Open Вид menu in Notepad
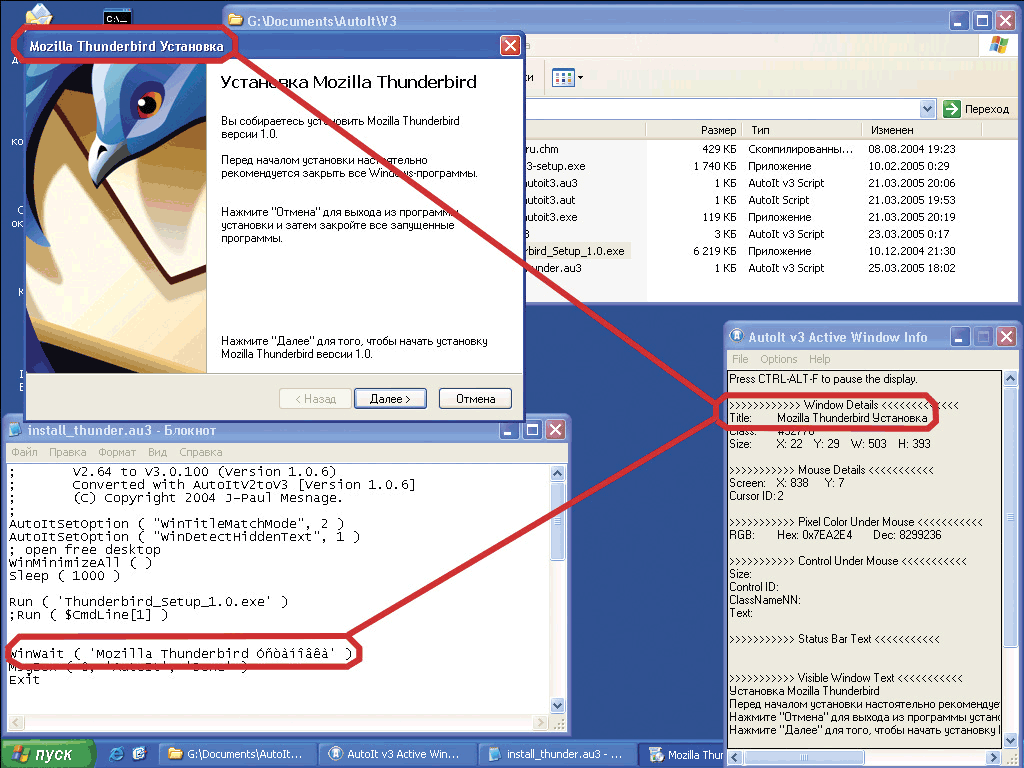 click(157, 452)
